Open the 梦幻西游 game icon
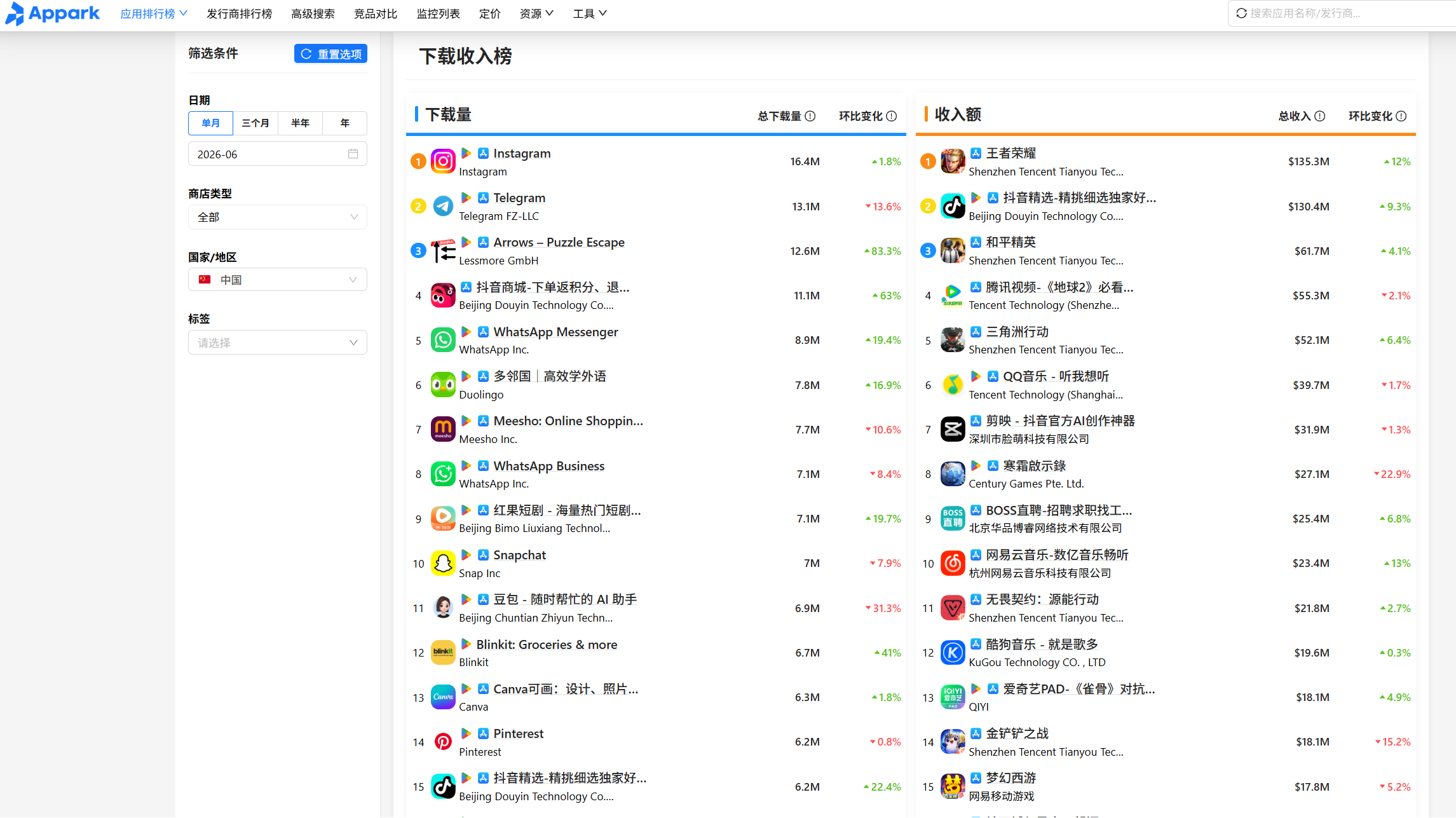 tap(953, 786)
